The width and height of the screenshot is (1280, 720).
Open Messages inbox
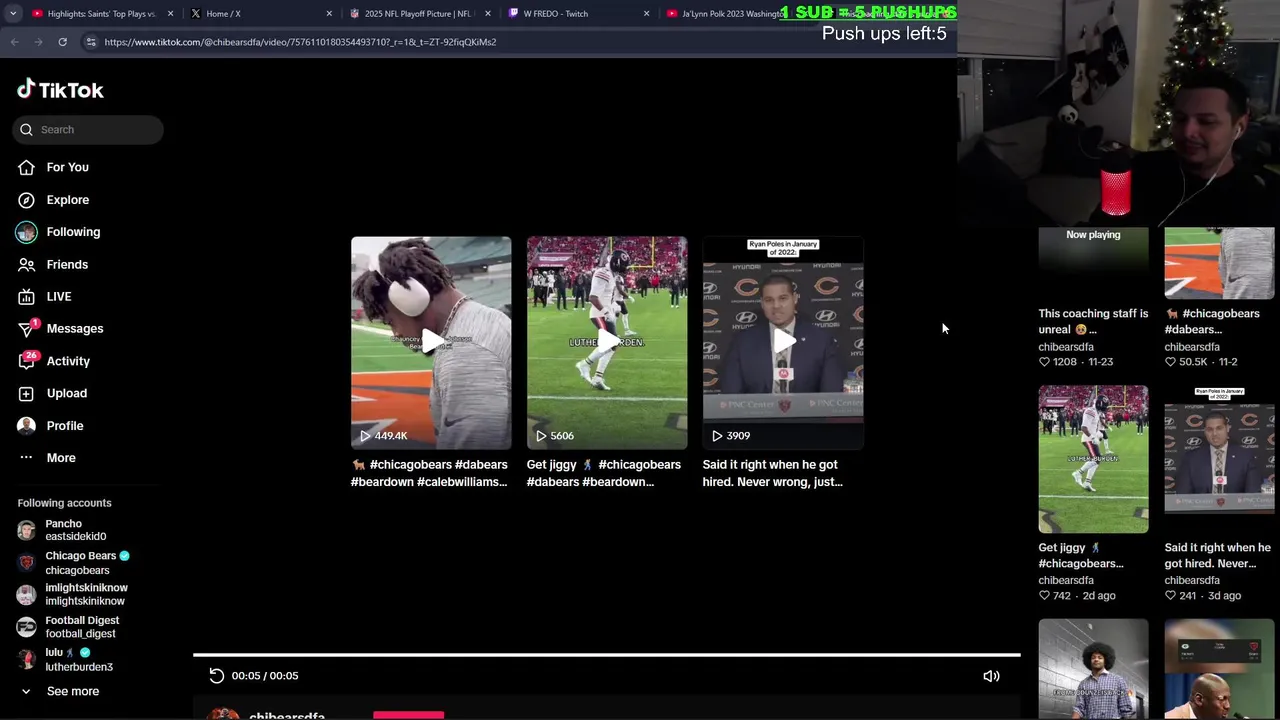pyautogui.click(x=75, y=328)
